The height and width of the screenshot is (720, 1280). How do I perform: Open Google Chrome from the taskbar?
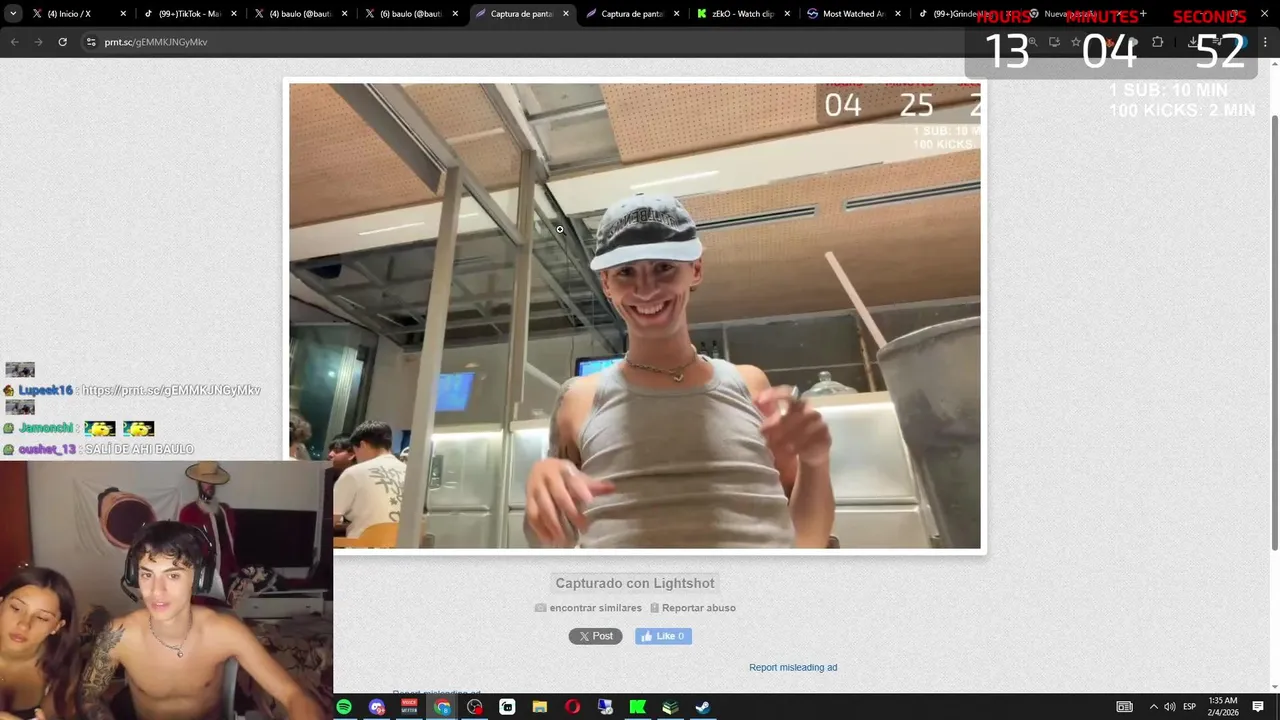pos(442,707)
